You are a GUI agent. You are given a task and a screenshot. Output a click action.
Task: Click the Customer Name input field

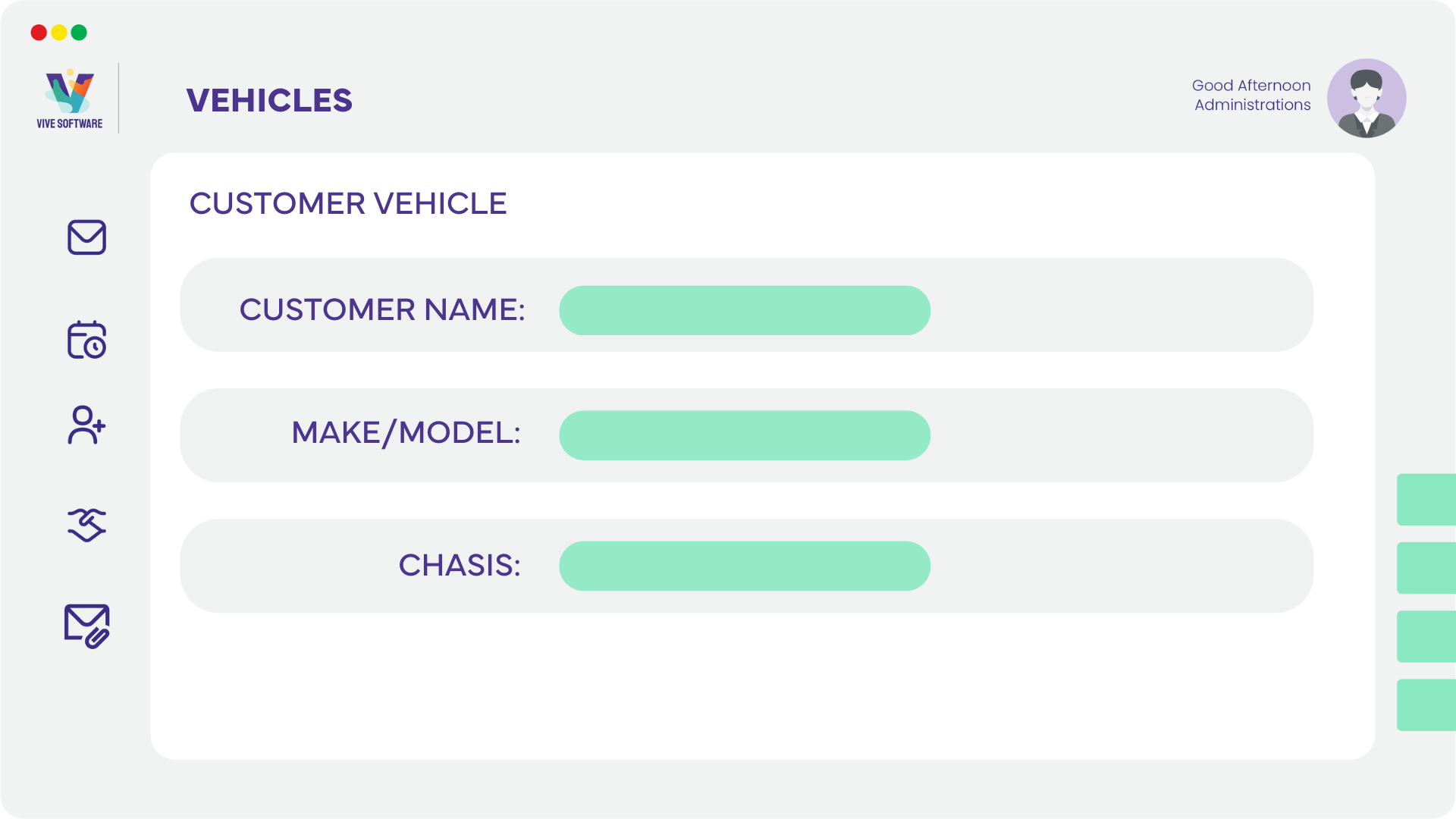(745, 310)
